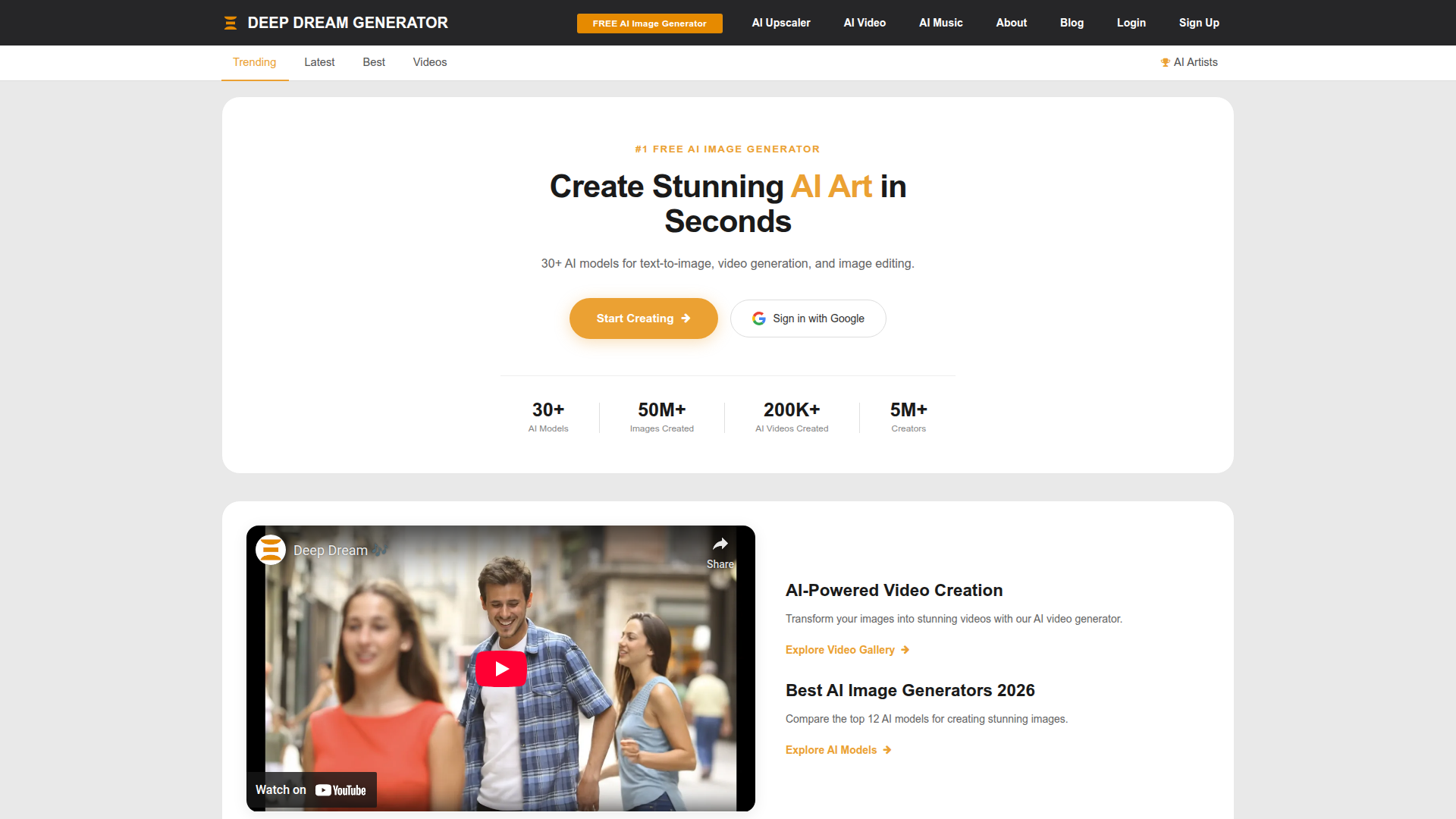Image resolution: width=1456 pixels, height=819 pixels.
Task: Click FREE AI Image Generator button
Action: (x=649, y=24)
